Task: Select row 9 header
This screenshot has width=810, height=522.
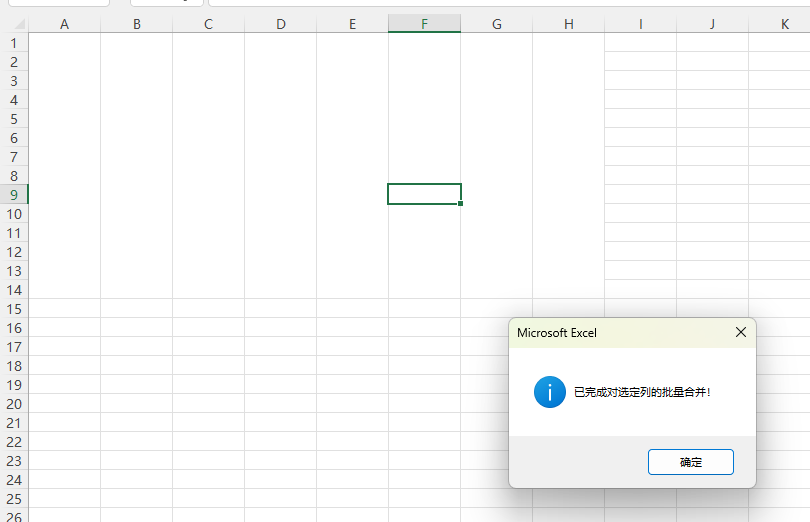Action: coord(14,194)
